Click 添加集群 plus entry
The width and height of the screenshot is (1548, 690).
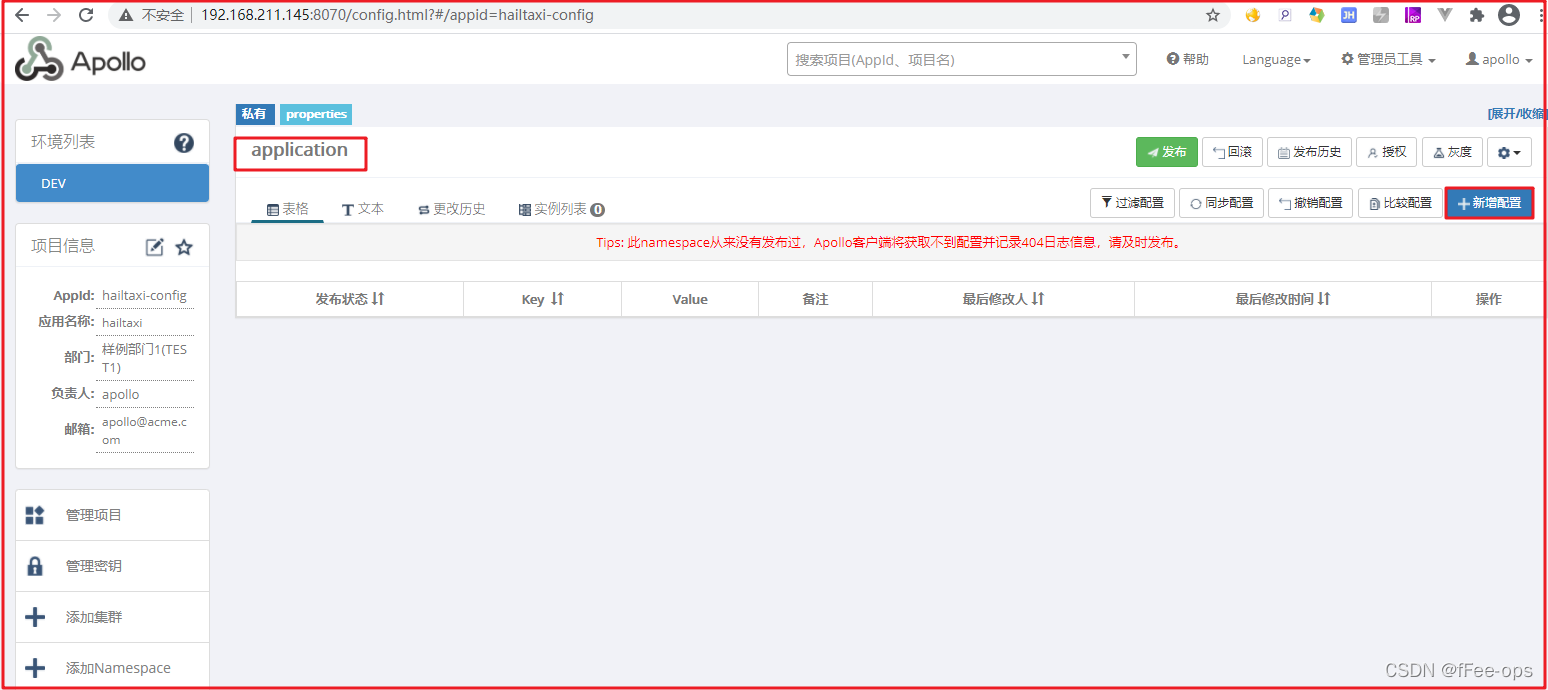pyautogui.click(x=113, y=617)
